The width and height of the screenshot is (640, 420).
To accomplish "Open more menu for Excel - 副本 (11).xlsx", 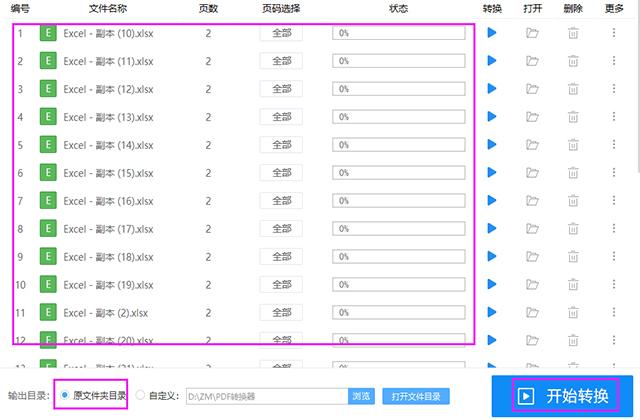I will point(613,61).
